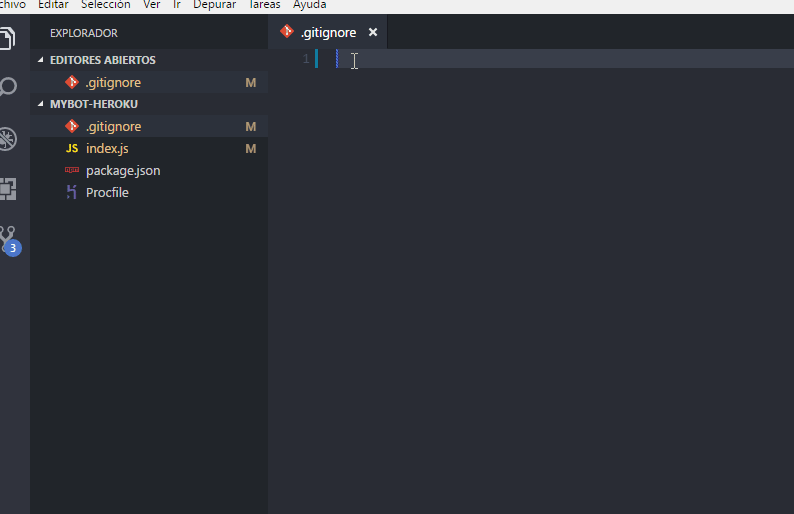Open the Ayuda menu
794x514 pixels.
tap(309, 5)
